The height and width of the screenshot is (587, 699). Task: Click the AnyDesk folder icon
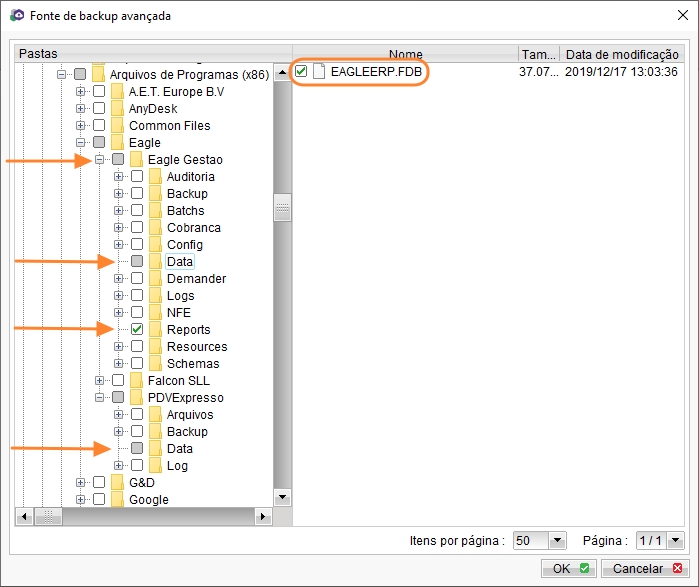click(x=117, y=108)
